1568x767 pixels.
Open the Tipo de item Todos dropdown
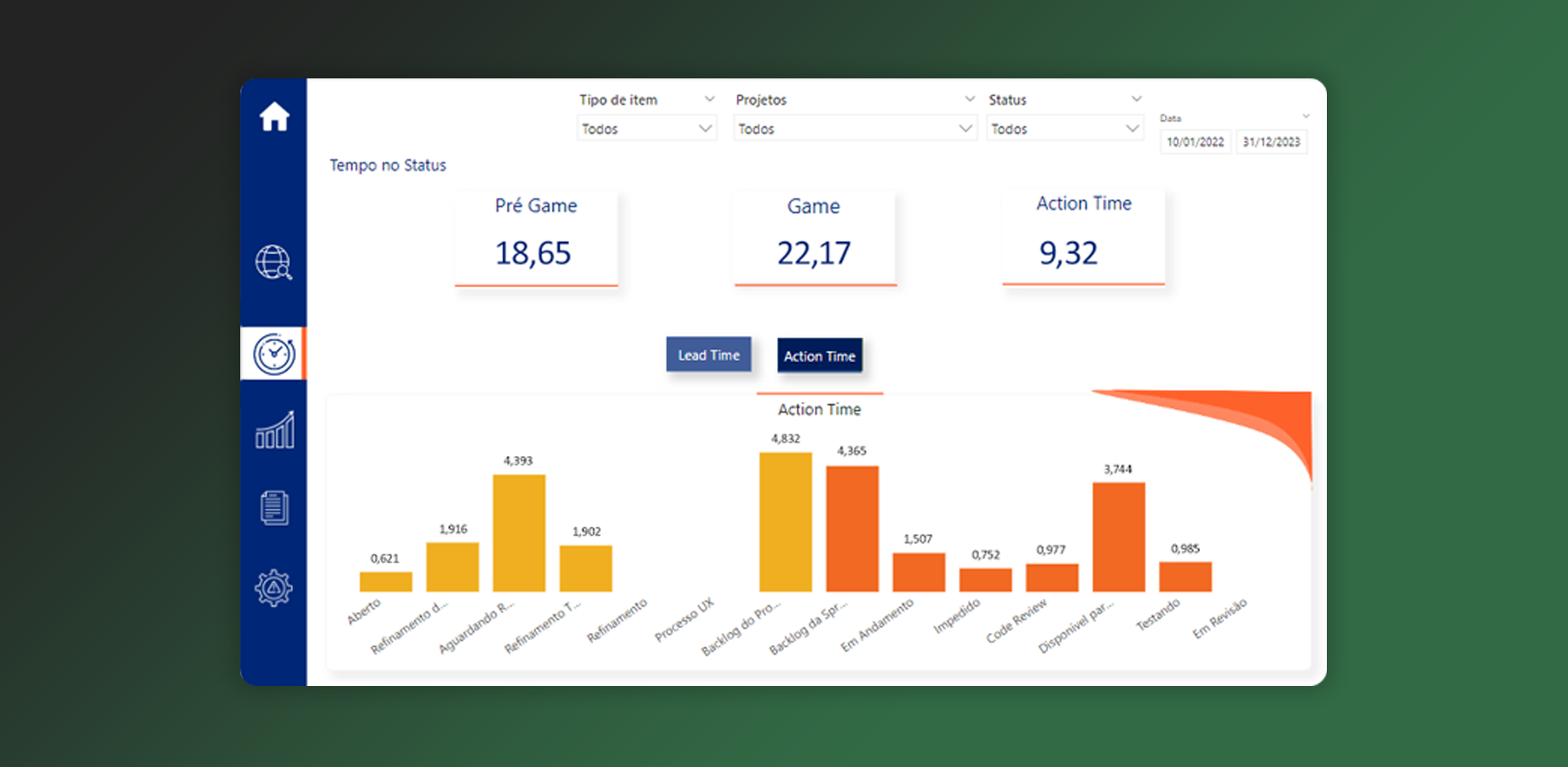[647, 129]
